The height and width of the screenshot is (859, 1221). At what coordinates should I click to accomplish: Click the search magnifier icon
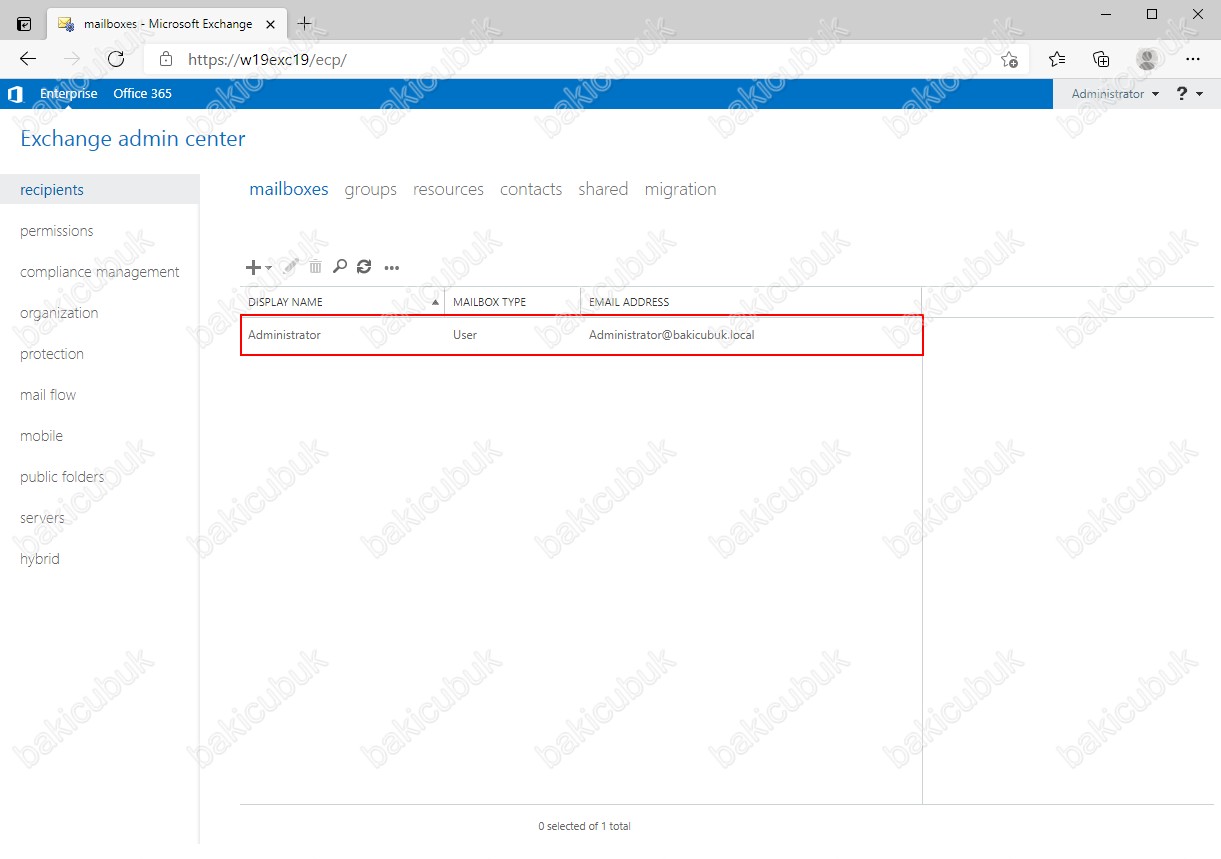coord(340,267)
